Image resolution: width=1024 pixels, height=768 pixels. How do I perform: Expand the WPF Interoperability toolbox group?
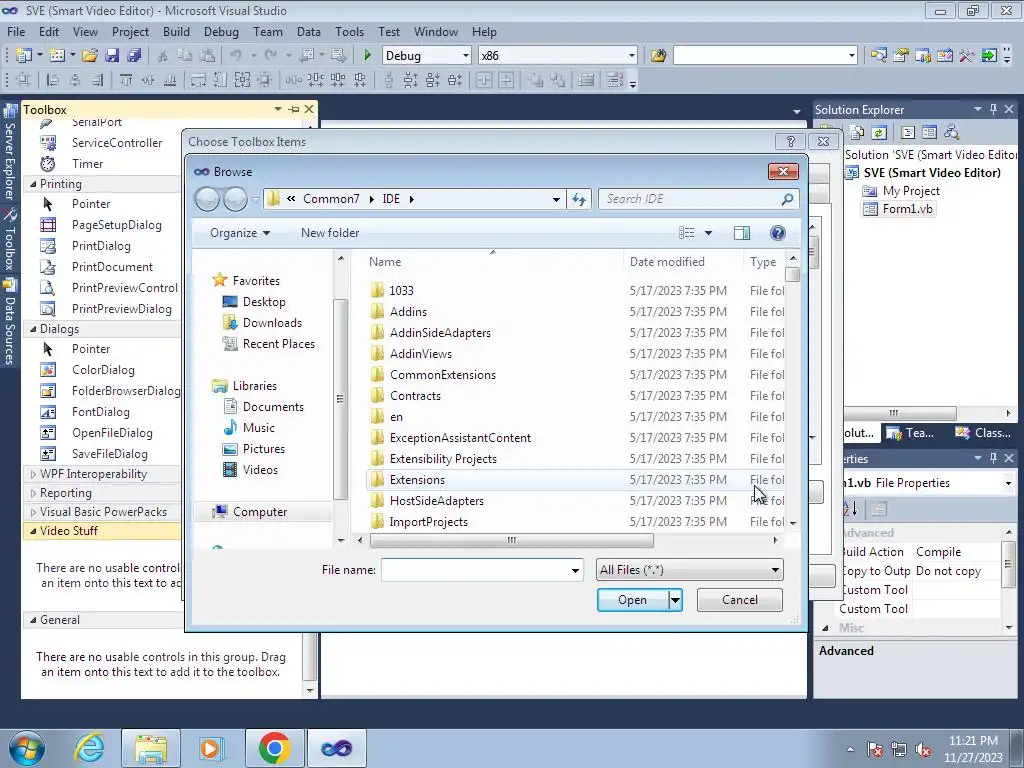tap(33, 474)
